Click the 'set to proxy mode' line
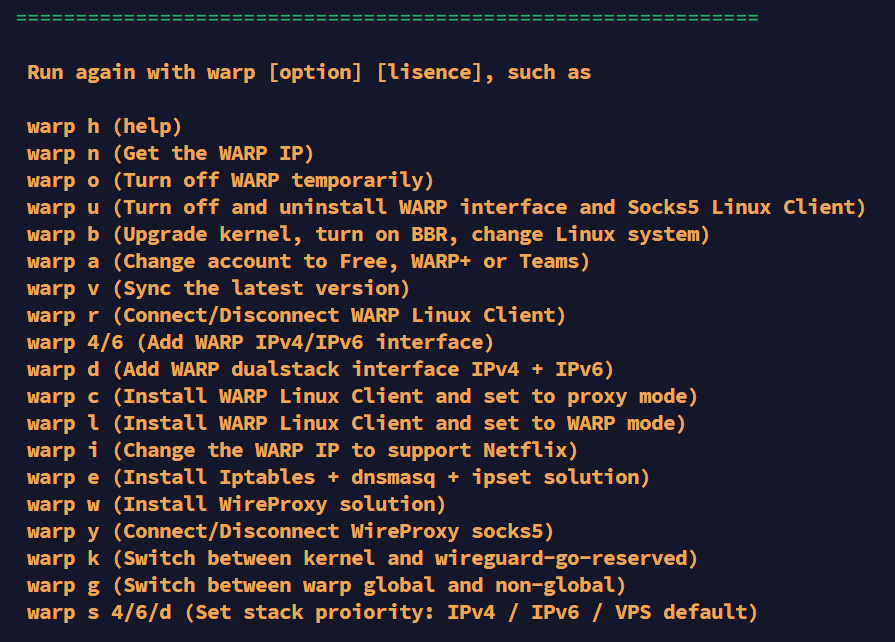 pos(362,396)
